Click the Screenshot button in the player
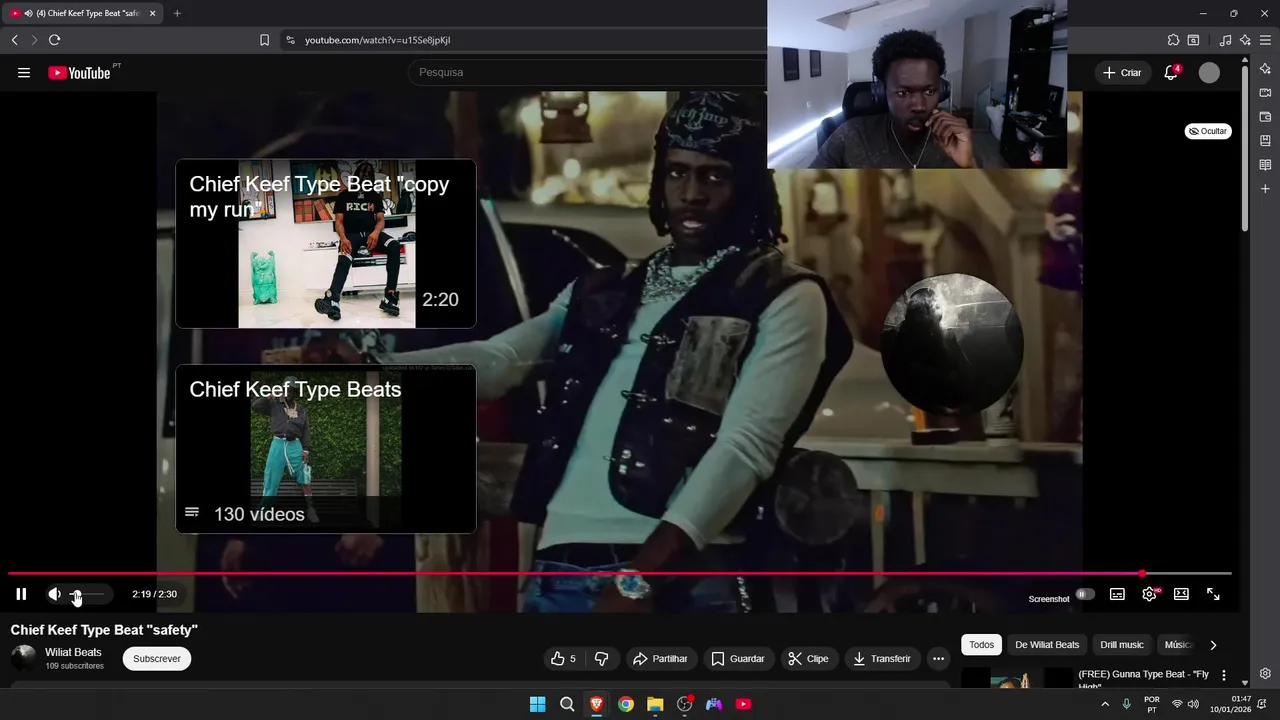Screen dimensions: 1280x720 (1049, 599)
